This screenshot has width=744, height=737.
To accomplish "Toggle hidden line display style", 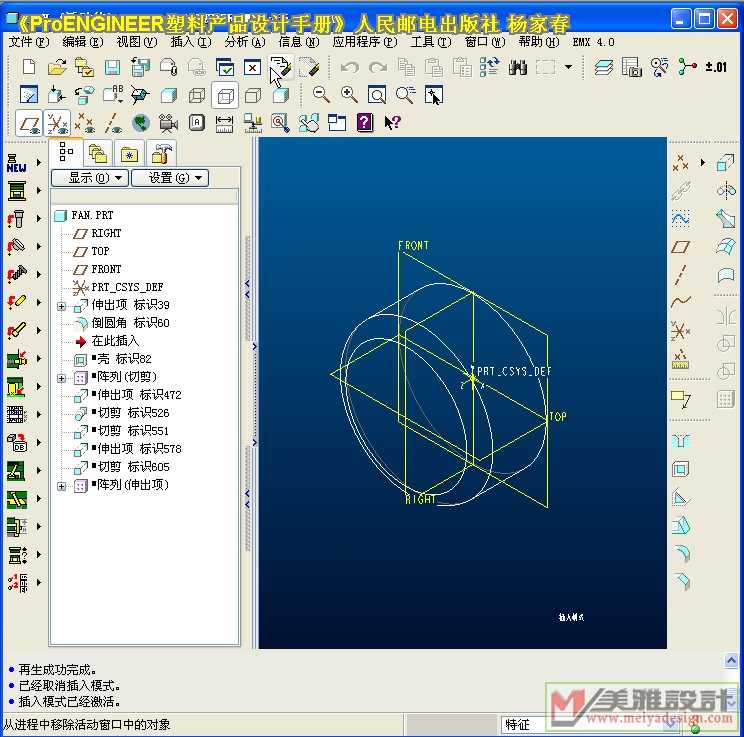I will tap(225, 96).
